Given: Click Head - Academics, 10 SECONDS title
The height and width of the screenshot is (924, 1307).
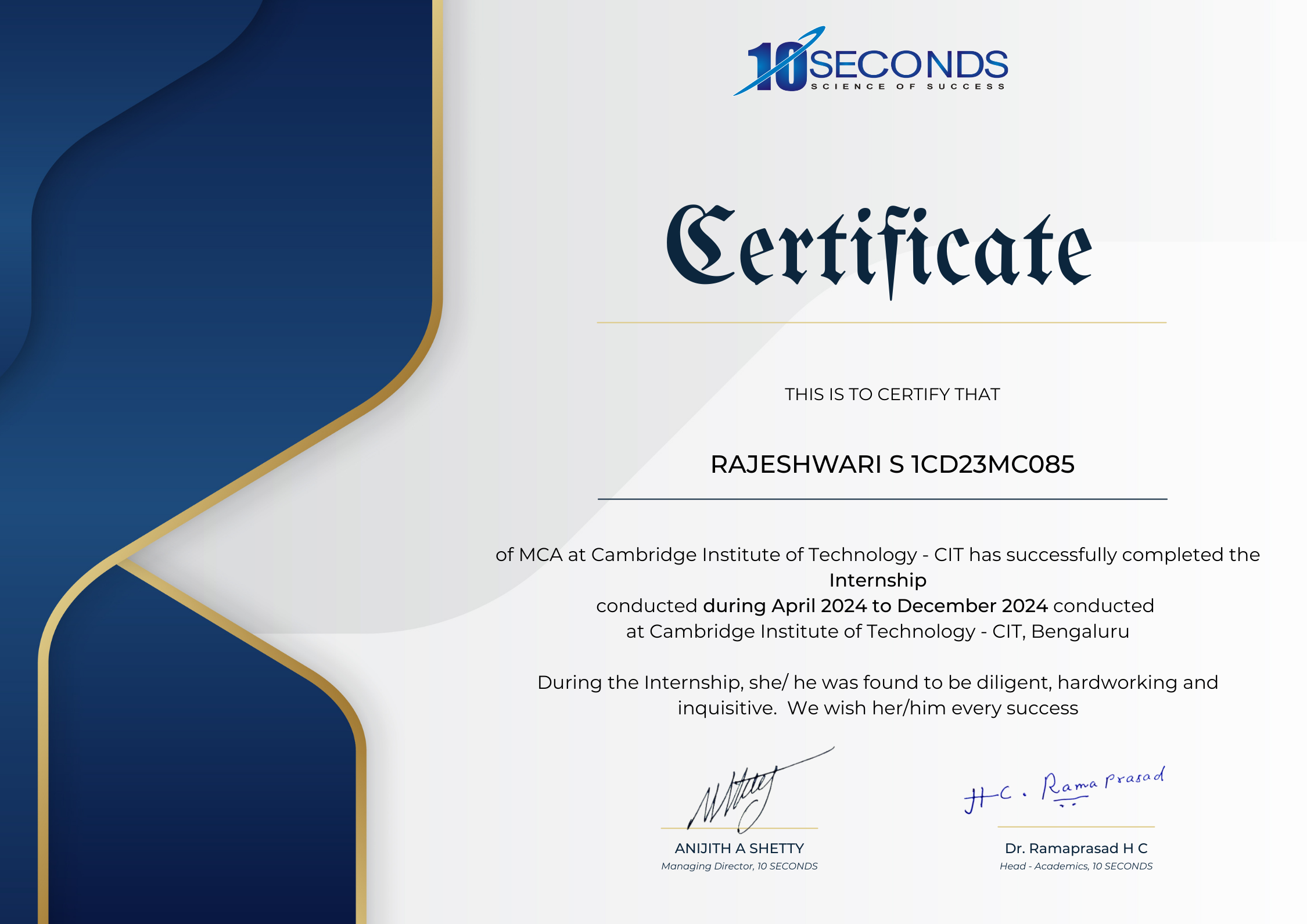Looking at the screenshot, I should pyautogui.click(x=1076, y=866).
